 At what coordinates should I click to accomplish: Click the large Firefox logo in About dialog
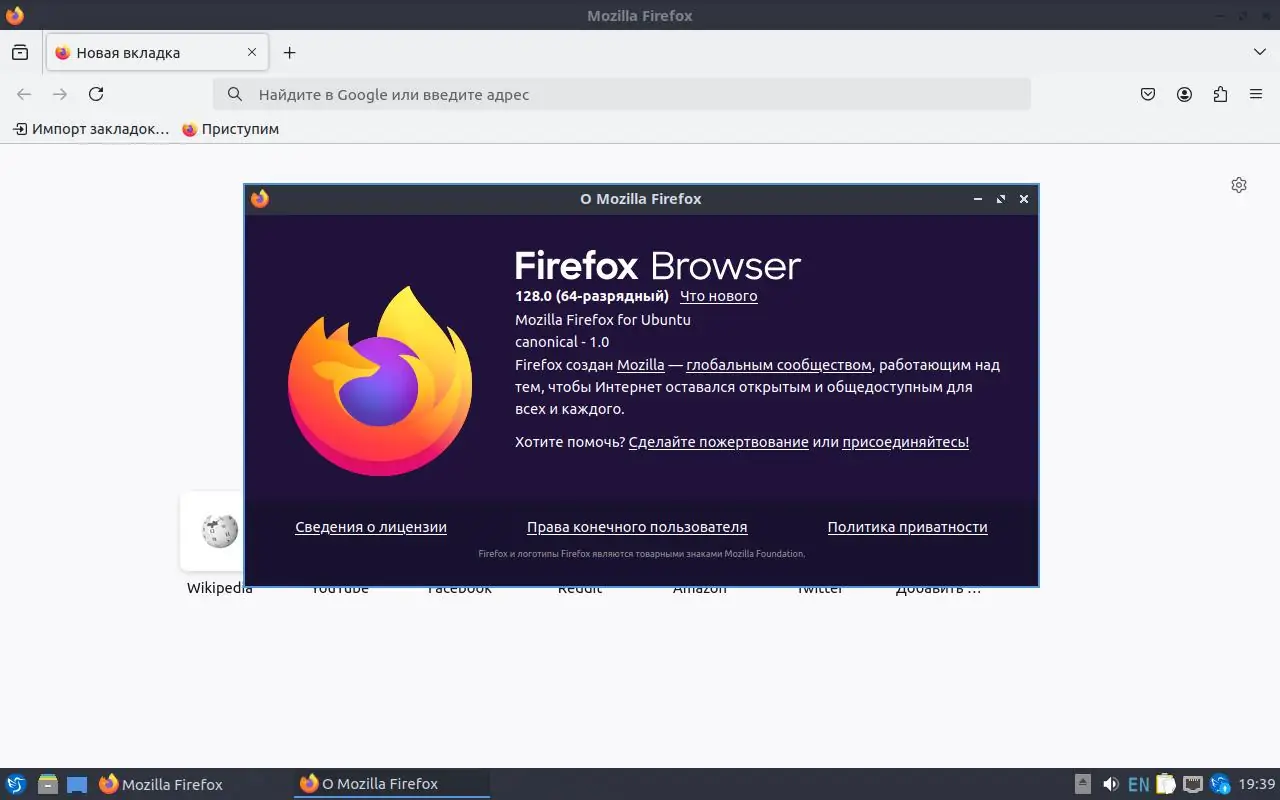click(x=380, y=381)
